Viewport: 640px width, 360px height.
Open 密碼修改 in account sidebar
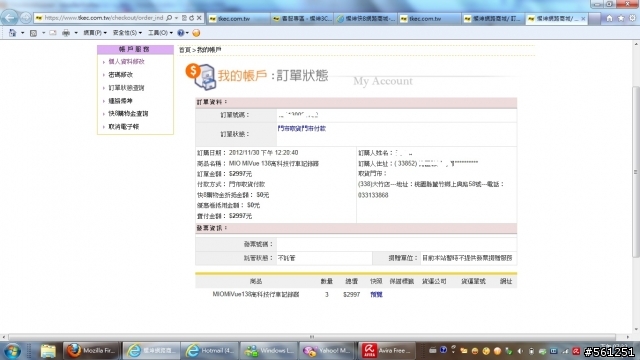point(120,75)
